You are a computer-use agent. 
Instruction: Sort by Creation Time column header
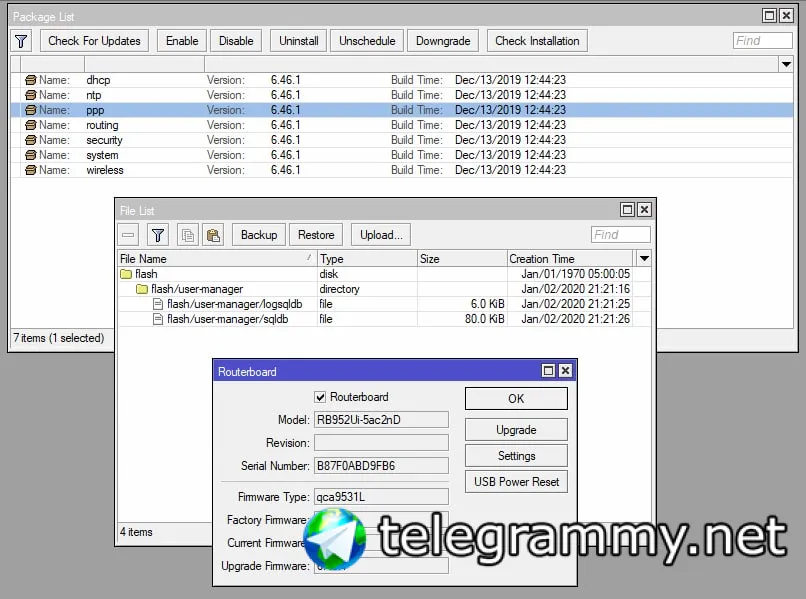(571, 259)
